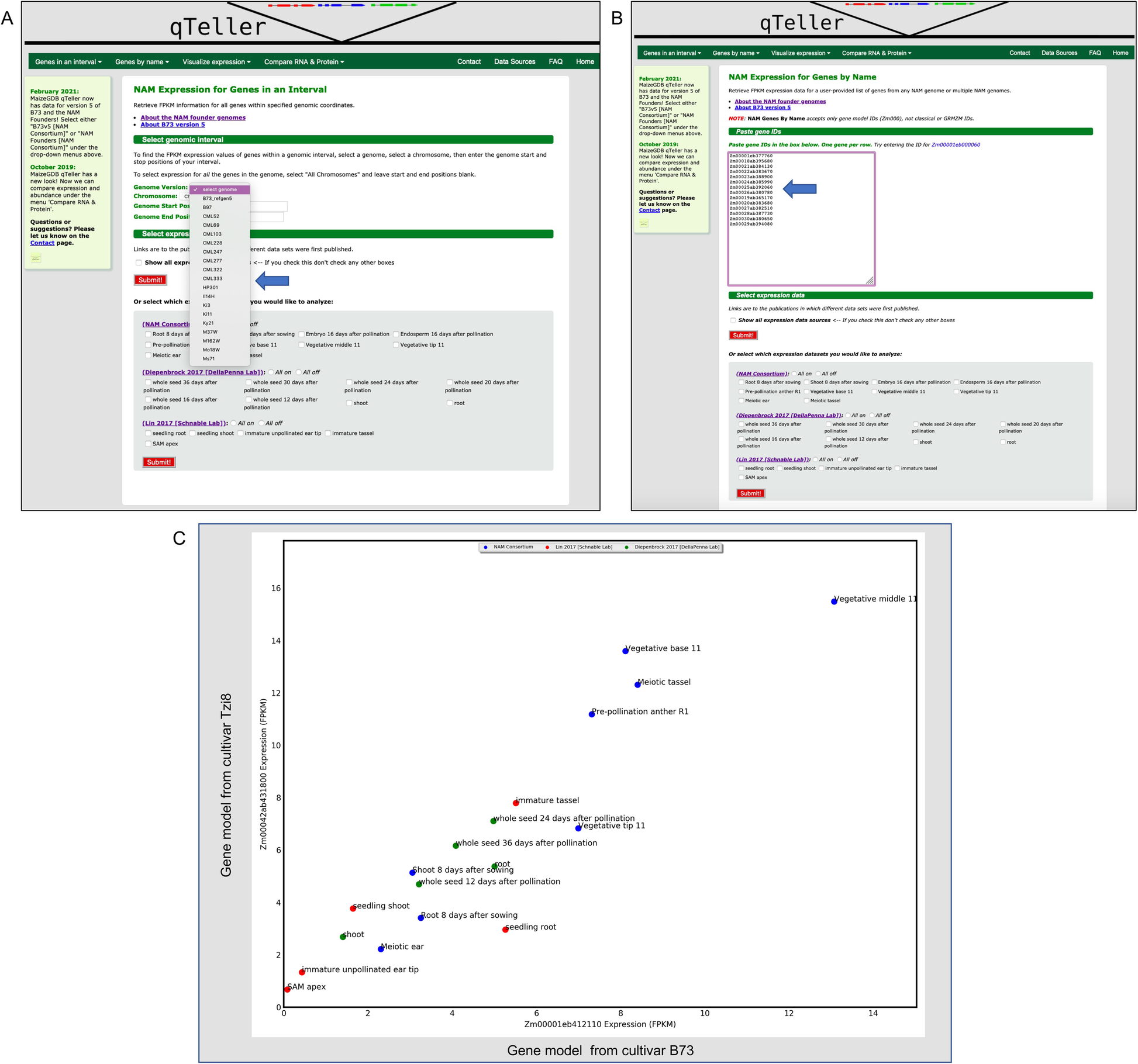Open Lin 2017 [Schnable Lab] link in panel A
Screen dimensions: 1138x1064
pos(185,423)
